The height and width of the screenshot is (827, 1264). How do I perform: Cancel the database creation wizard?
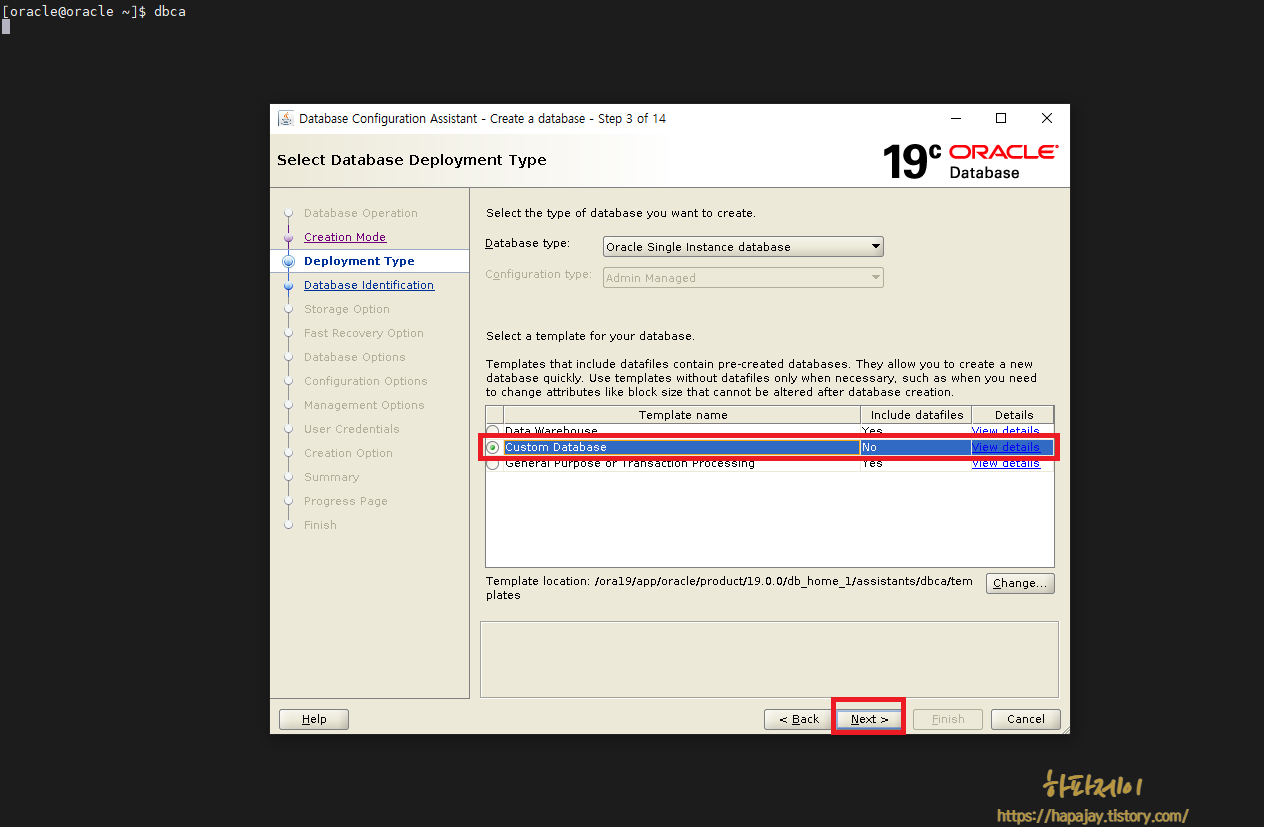pyautogui.click(x=1026, y=719)
